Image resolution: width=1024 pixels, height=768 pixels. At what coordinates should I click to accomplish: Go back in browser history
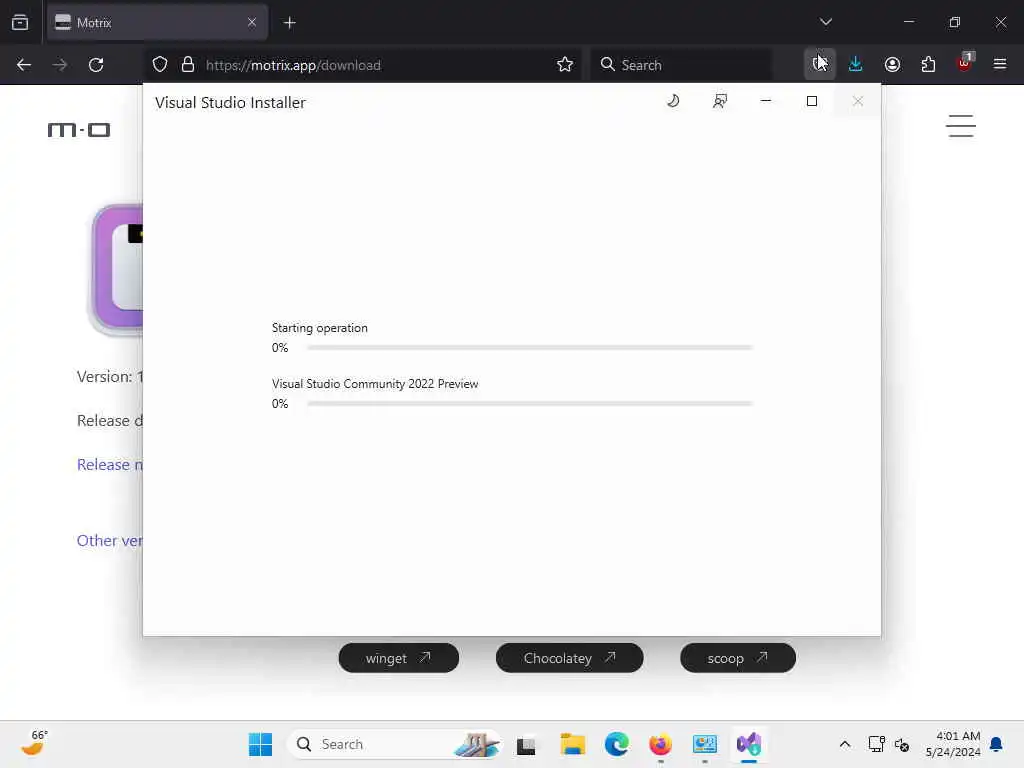24,65
